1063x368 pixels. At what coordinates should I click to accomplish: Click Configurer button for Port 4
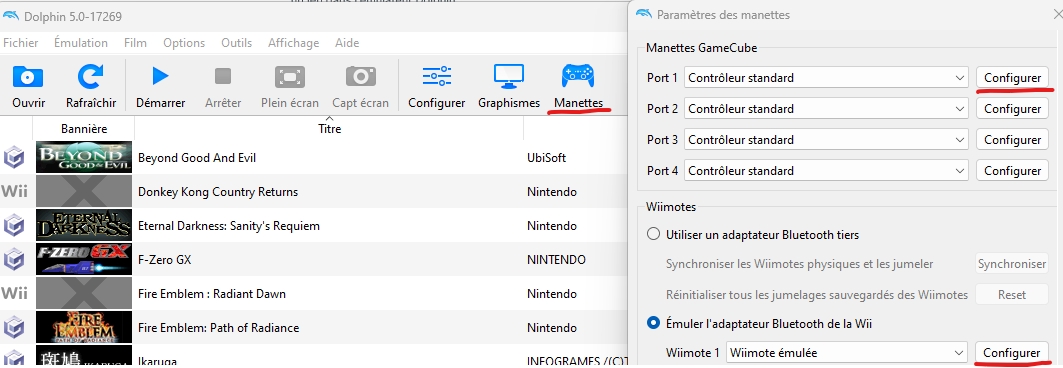pos(1013,171)
